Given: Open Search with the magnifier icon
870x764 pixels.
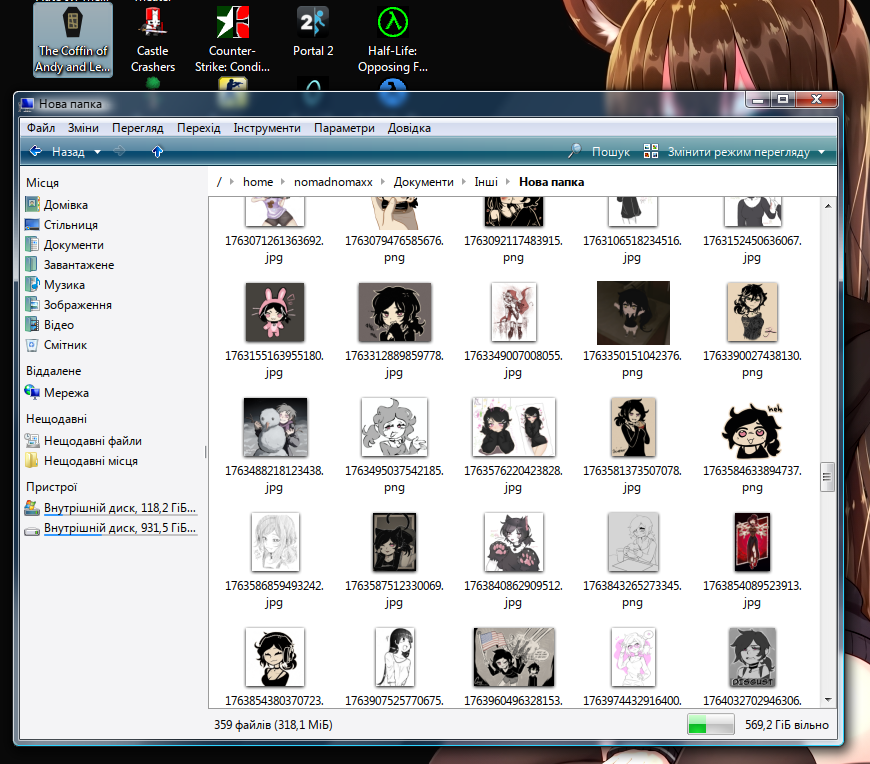Looking at the screenshot, I should point(575,151).
